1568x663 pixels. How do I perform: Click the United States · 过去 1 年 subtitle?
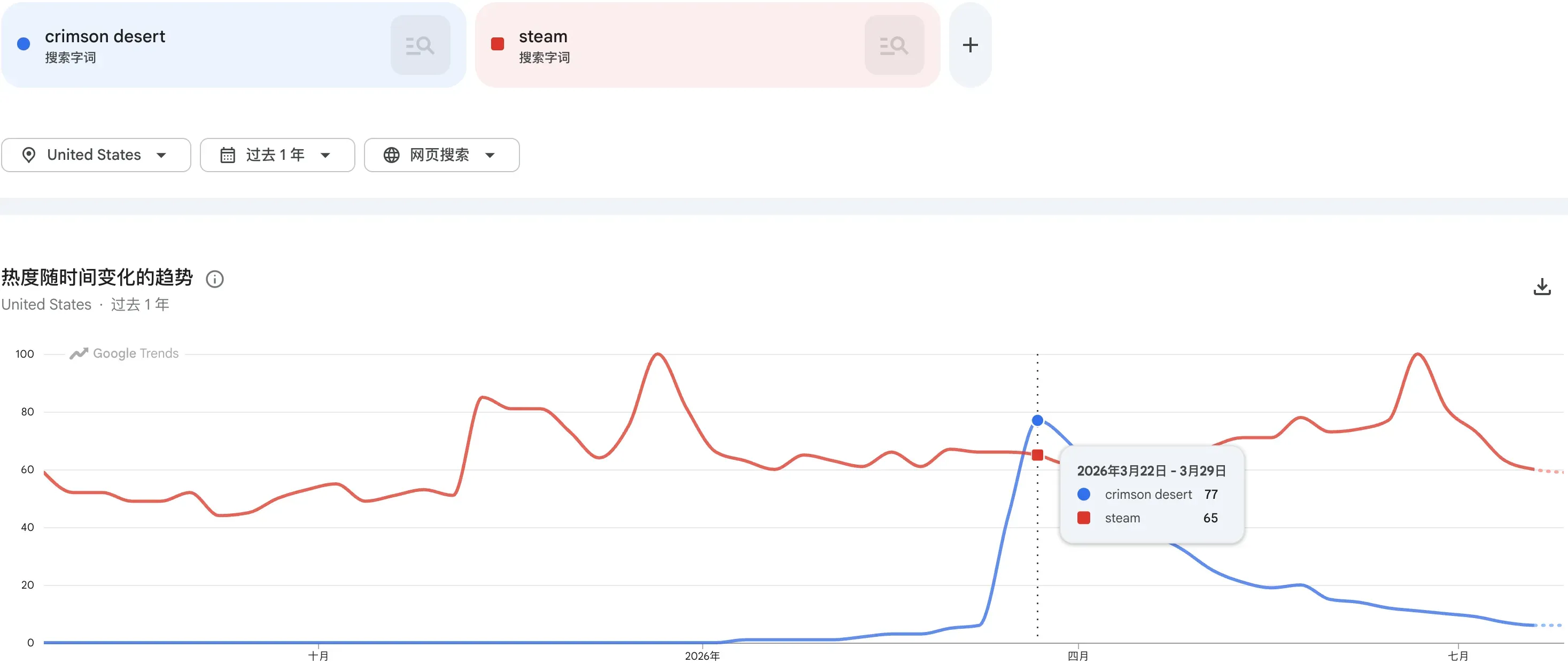[x=85, y=304]
